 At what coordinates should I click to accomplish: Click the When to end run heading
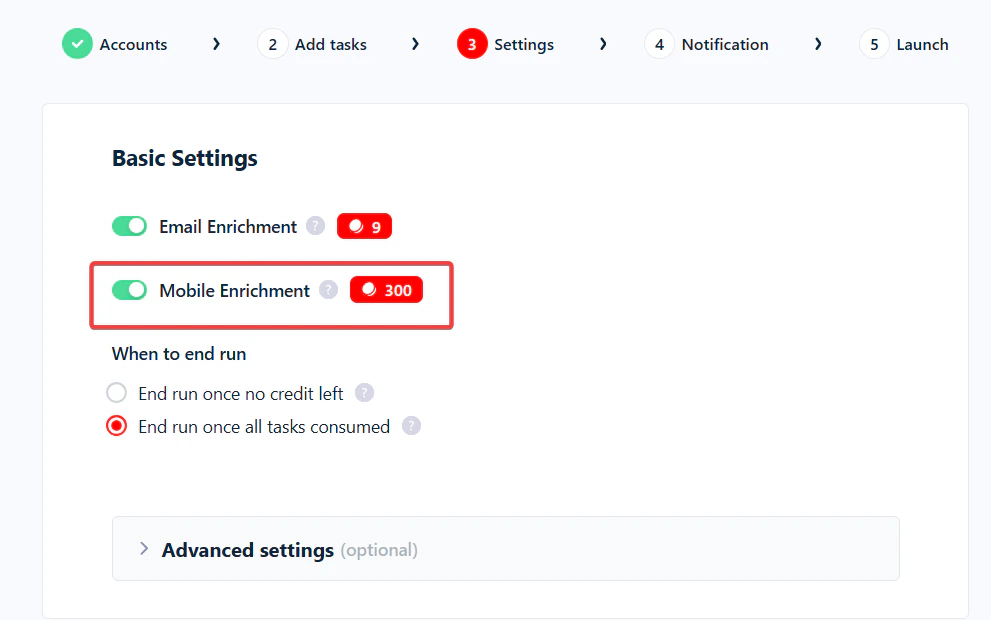click(179, 354)
